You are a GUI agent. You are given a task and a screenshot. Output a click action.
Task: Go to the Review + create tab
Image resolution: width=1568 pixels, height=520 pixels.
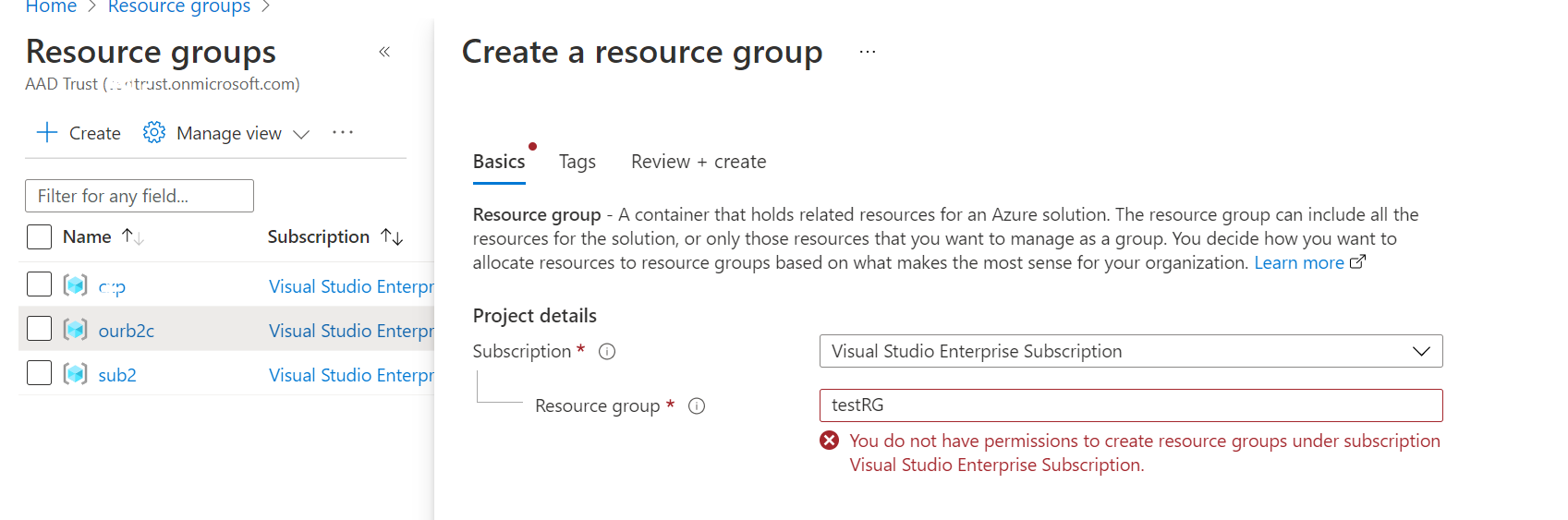coord(699,162)
